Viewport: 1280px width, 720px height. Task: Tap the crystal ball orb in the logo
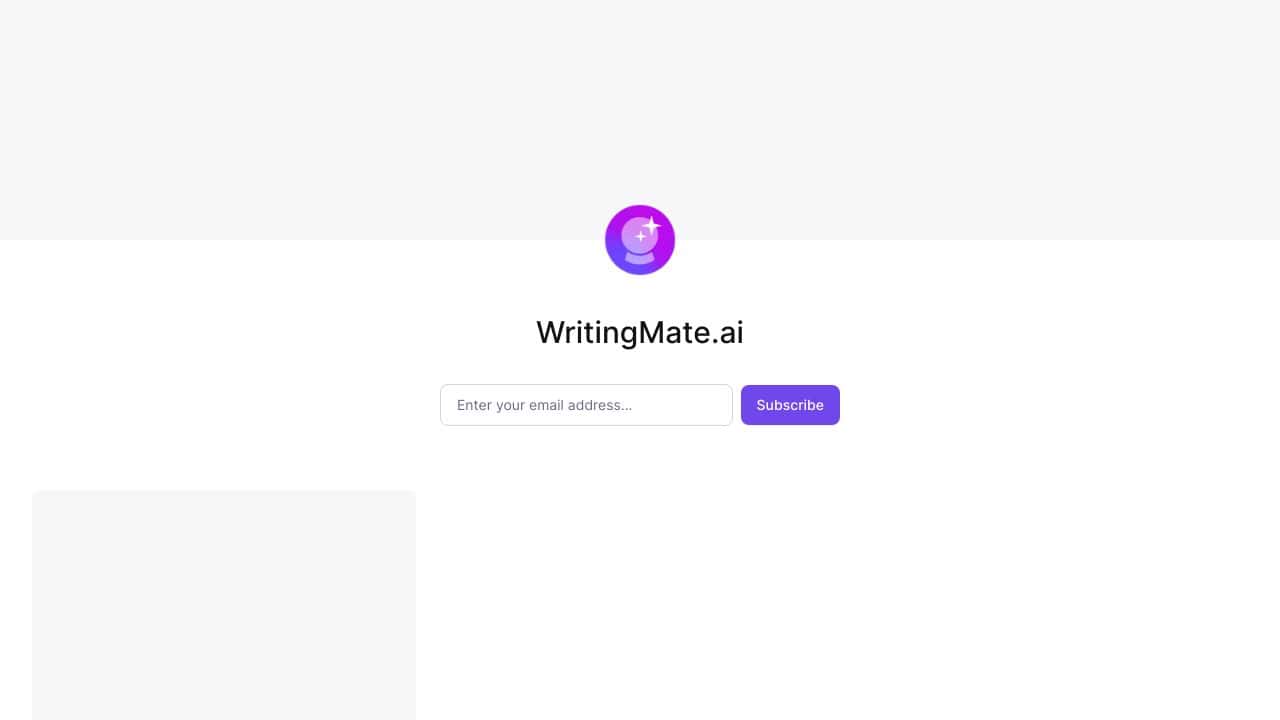(638, 236)
